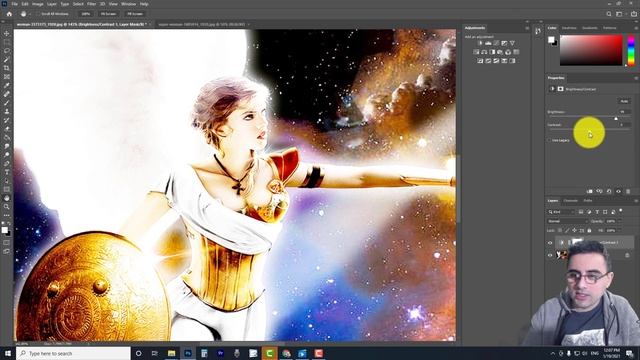Toggle Scroll All Windows checkbox
This screenshot has height=360, width=640.
click(x=38, y=14)
